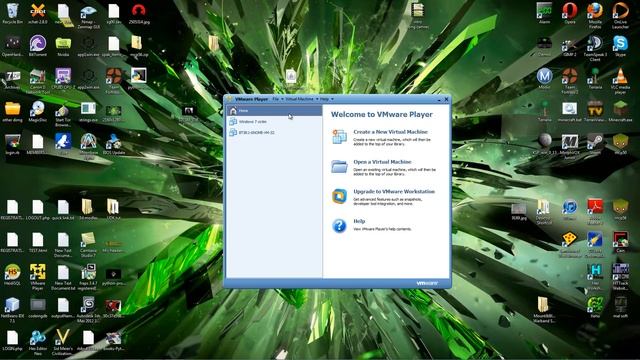Screen dimensions: 640x360
Task: Select the LOGOUT.php file on desktop
Action: 38,210
